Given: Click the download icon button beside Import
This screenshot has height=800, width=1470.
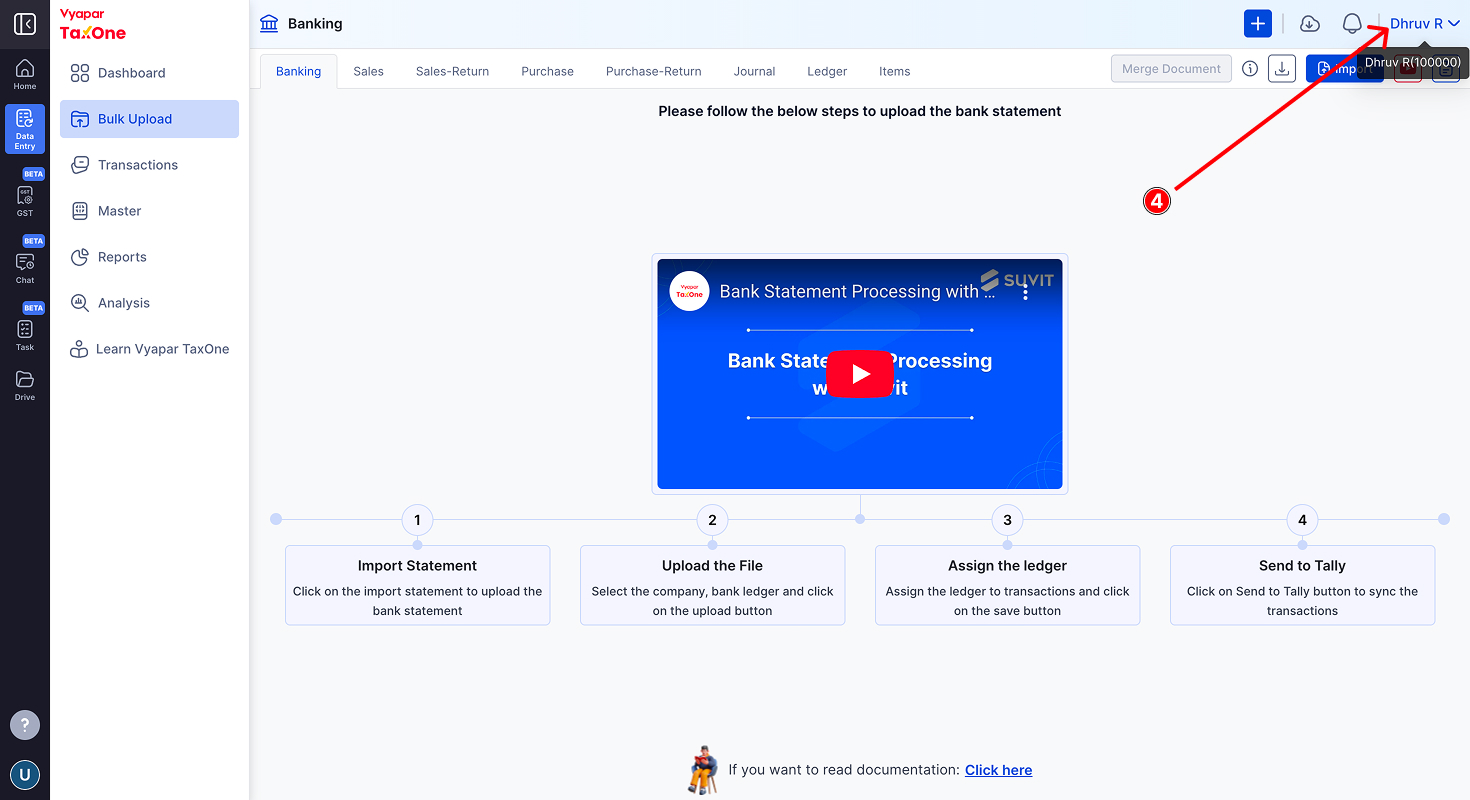Looking at the screenshot, I should pyautogui.click(x=1282, y=69).
